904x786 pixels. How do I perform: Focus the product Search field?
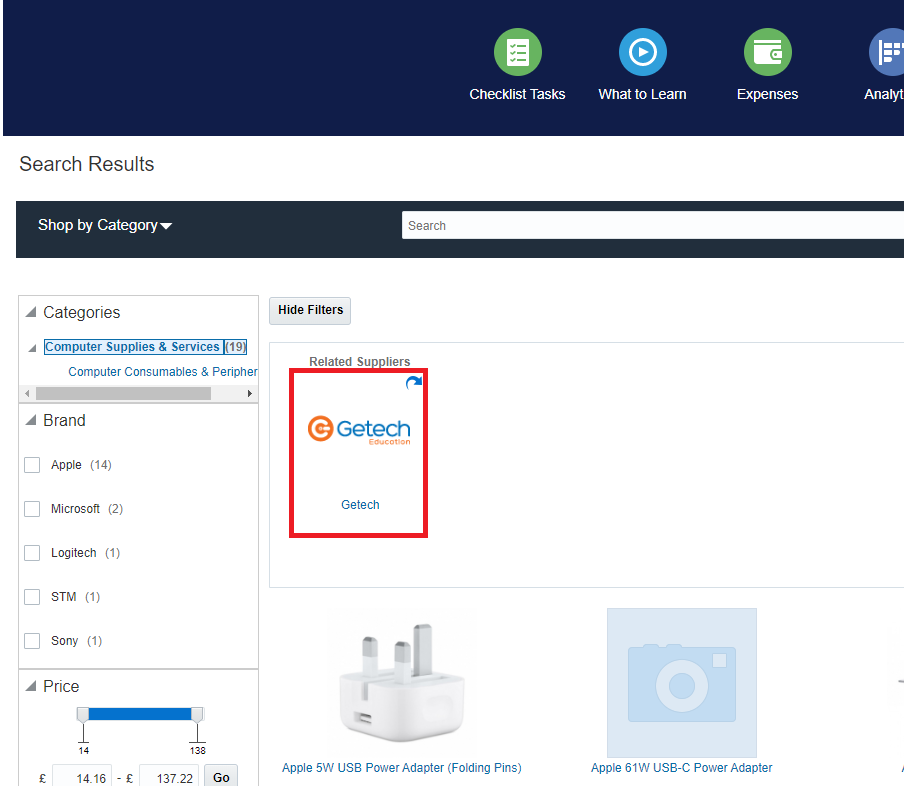[x=653, y=225]
